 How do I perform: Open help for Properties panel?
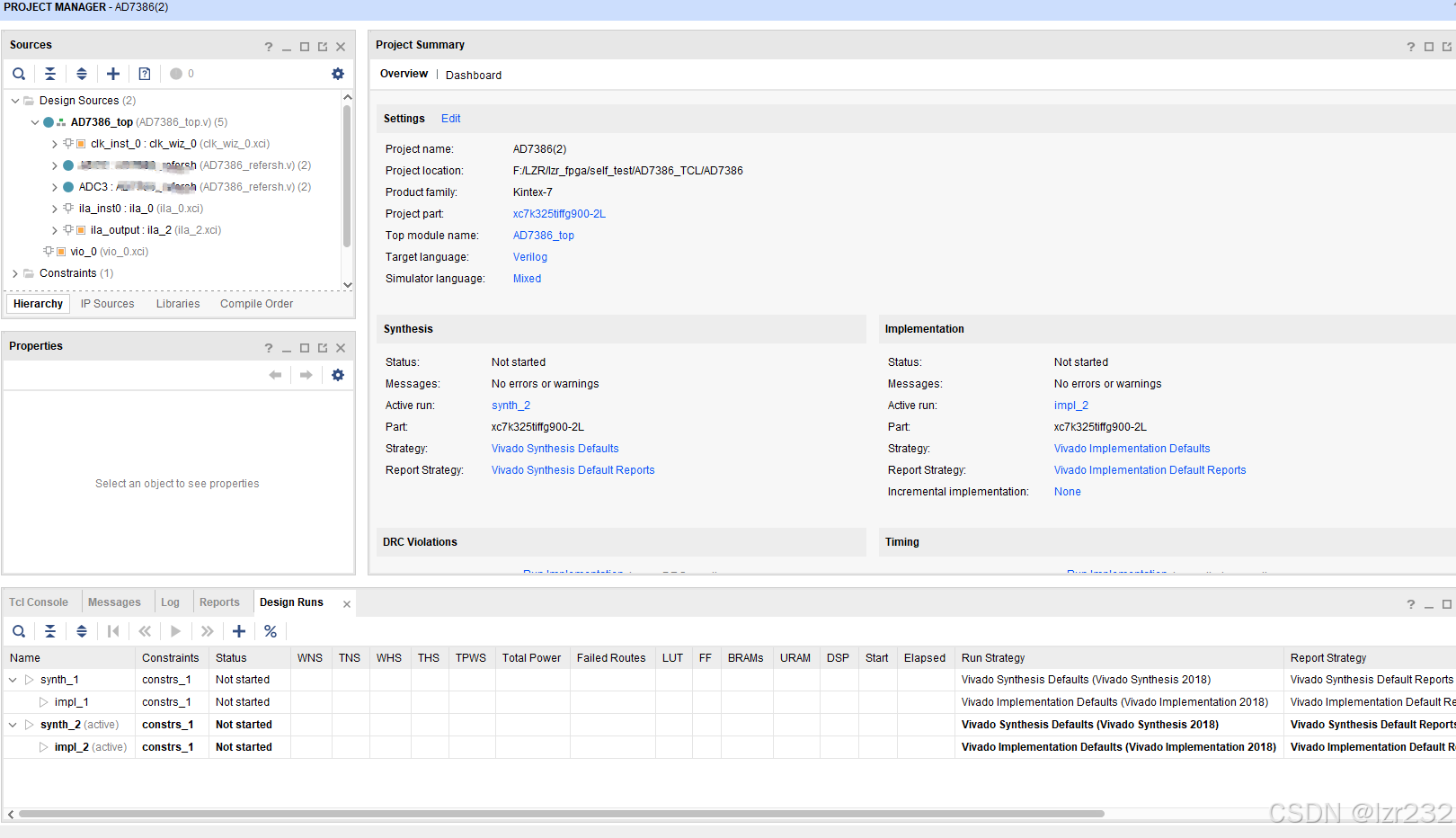point(269,348)
